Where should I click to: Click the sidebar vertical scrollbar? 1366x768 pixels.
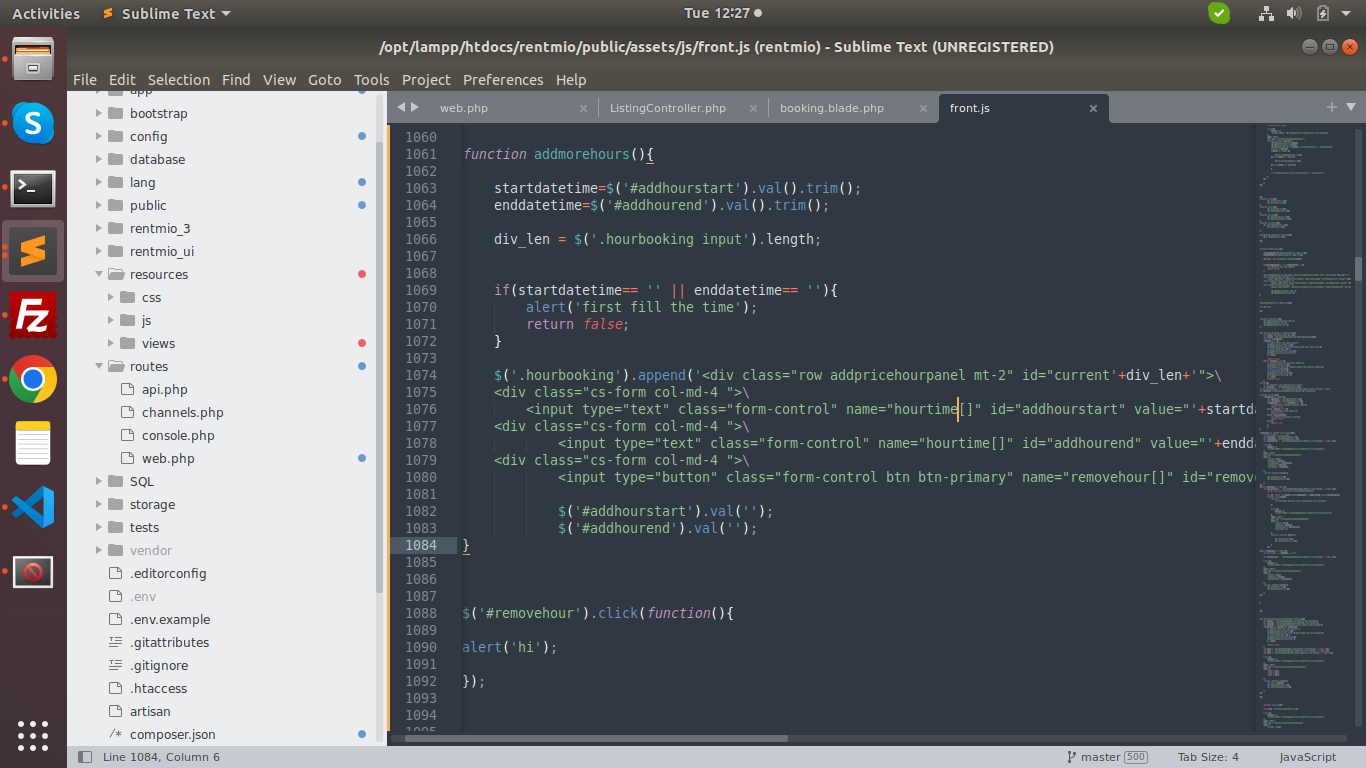click(x=380, y=365)
